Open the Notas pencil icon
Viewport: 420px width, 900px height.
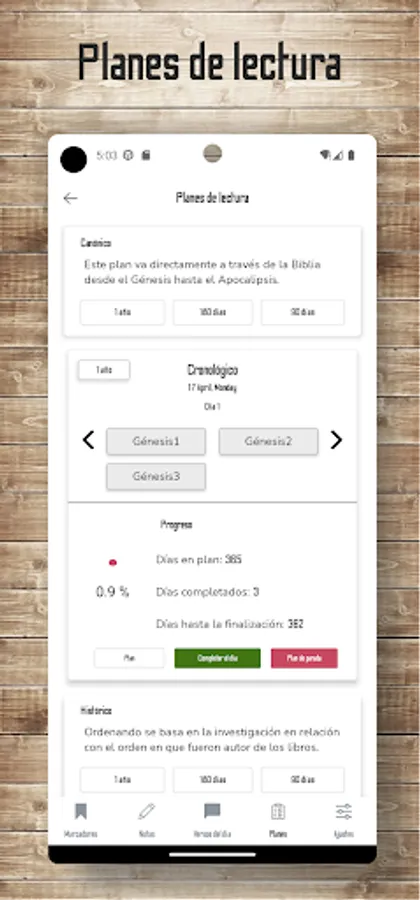pos(146,812)
